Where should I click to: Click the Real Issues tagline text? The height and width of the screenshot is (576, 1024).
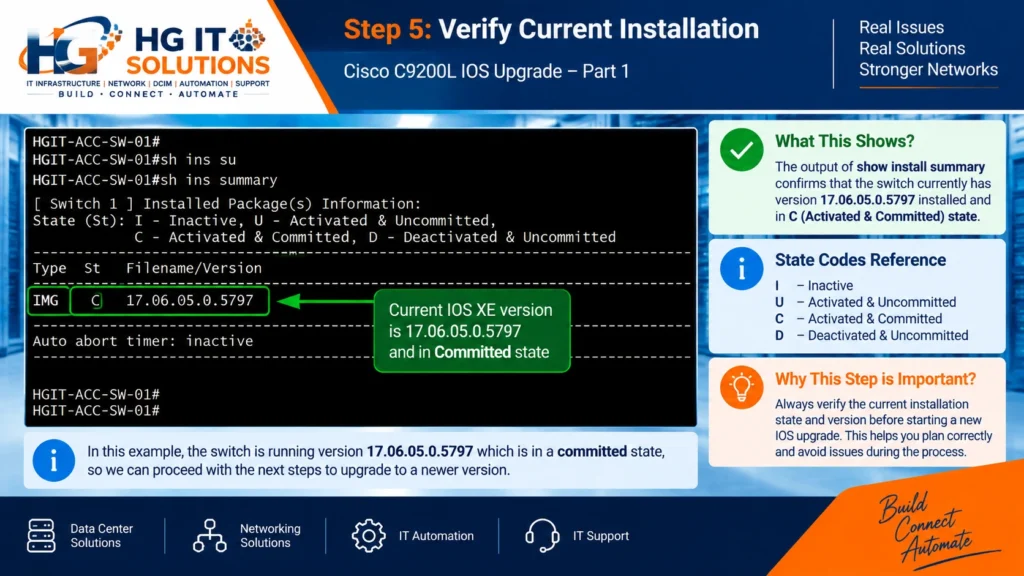point(901,27)
